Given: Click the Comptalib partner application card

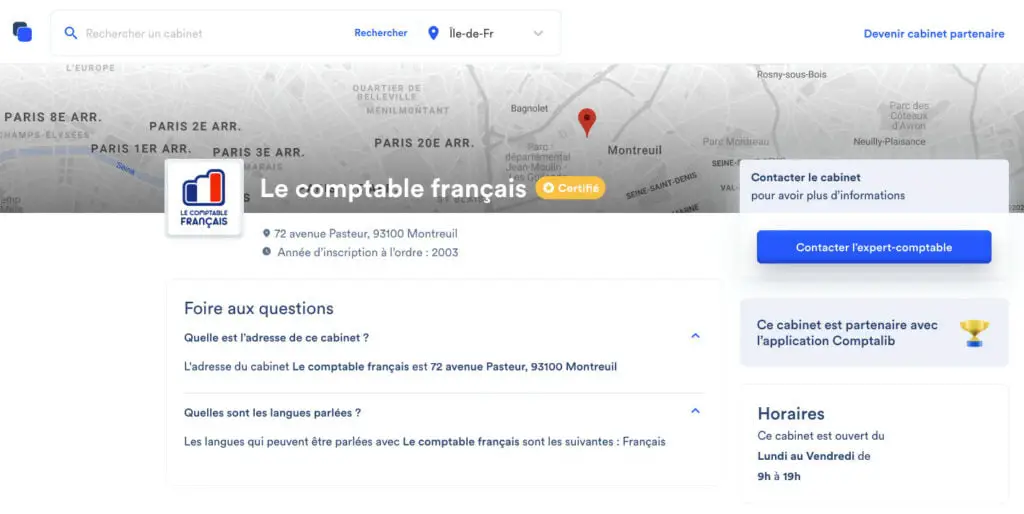Looking at the screenshot, I should (x=874, y=332).
